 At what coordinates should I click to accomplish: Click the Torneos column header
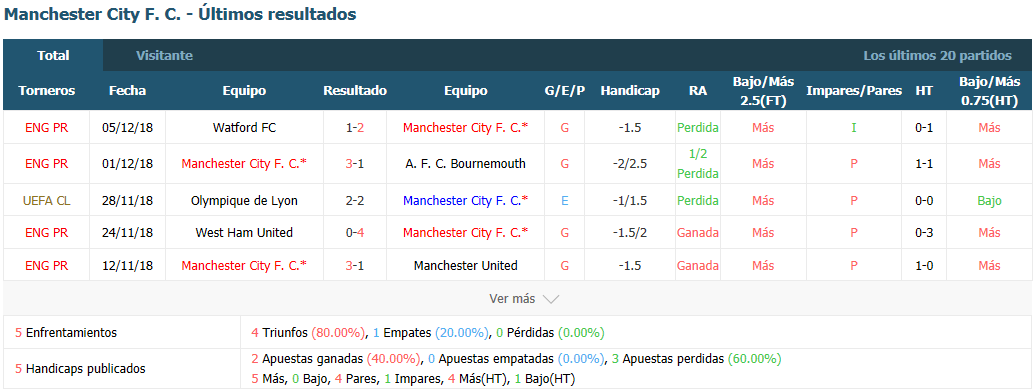[x=46, y=90]
